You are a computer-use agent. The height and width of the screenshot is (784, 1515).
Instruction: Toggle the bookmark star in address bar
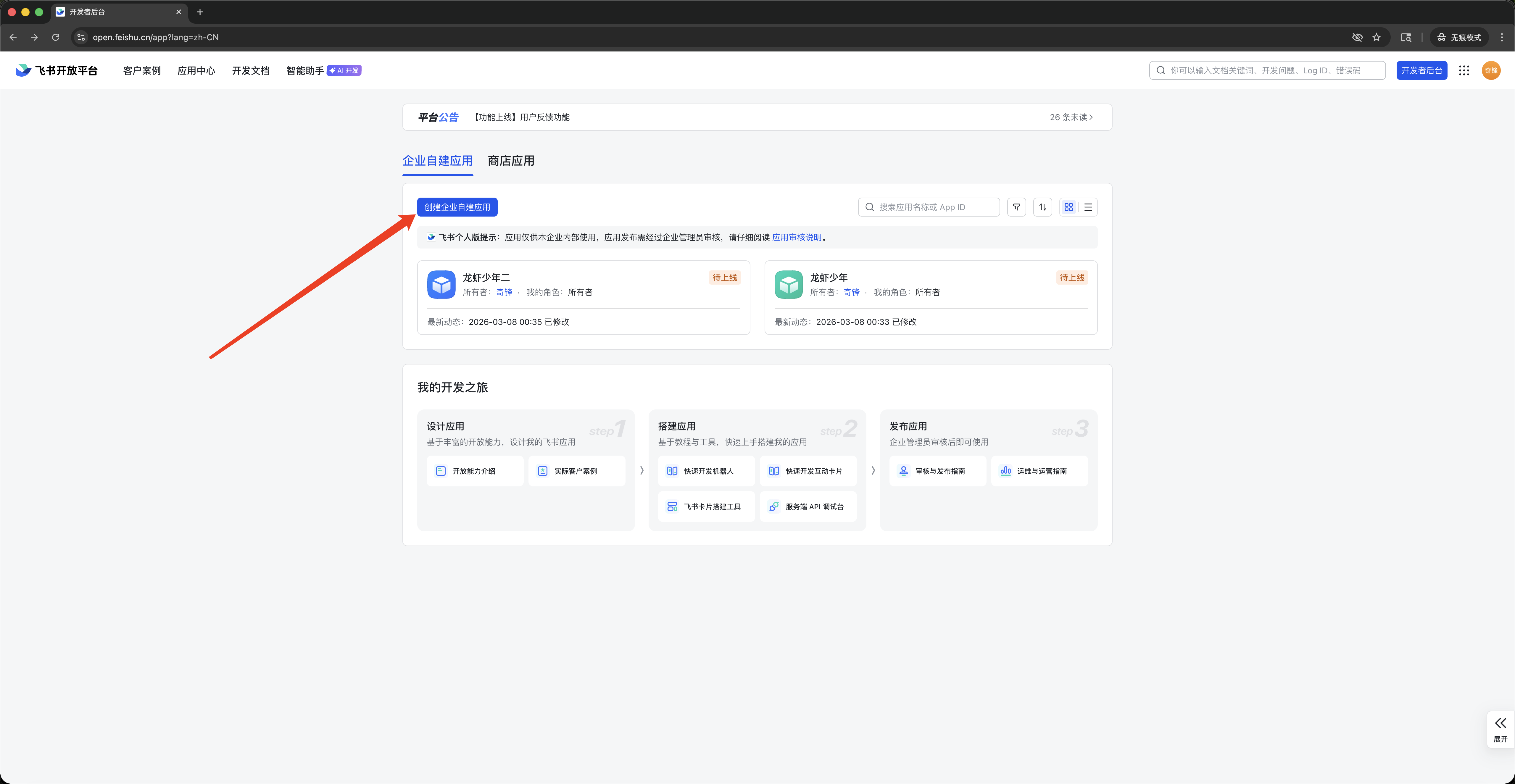pos(1377,37)
